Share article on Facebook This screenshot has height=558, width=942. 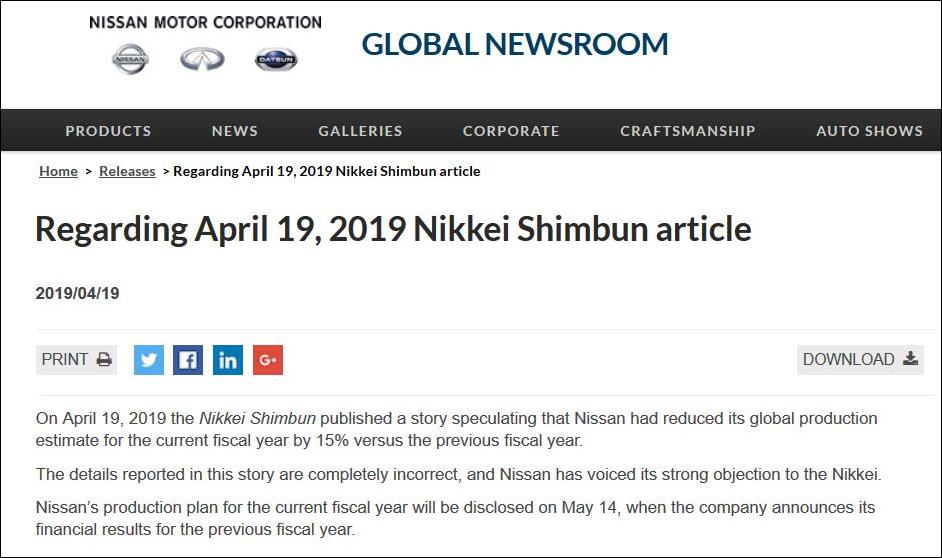[188, 360]
